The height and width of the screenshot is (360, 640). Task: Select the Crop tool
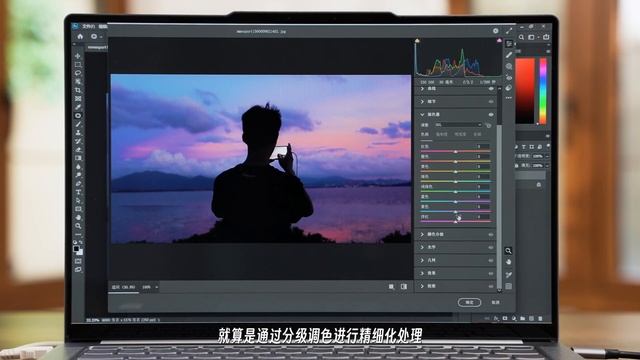[78, 90]
